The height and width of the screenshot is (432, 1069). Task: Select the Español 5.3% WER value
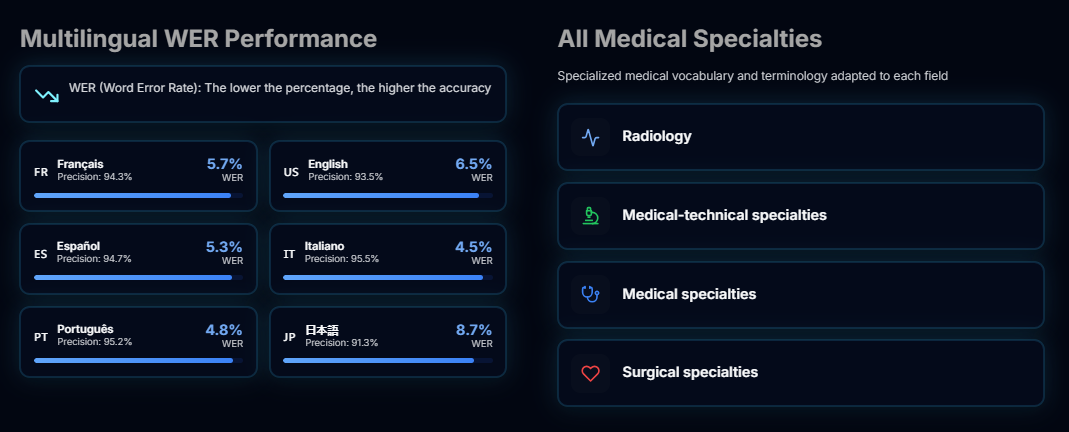click(223, 246)
